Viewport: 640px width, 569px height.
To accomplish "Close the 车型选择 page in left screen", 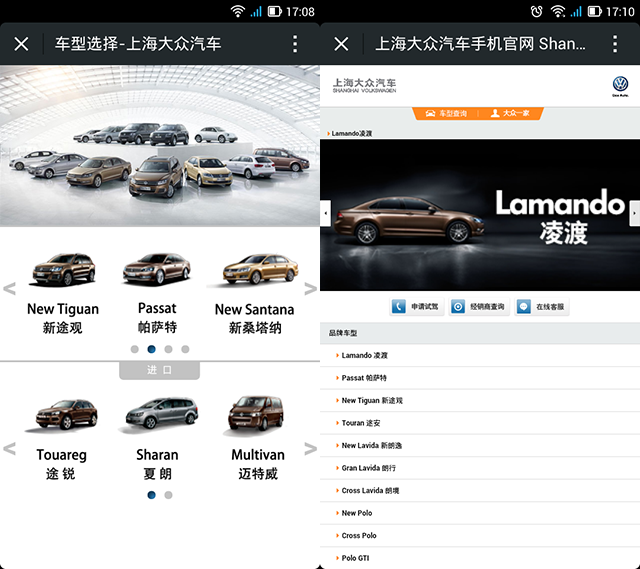I will point(21,44).
